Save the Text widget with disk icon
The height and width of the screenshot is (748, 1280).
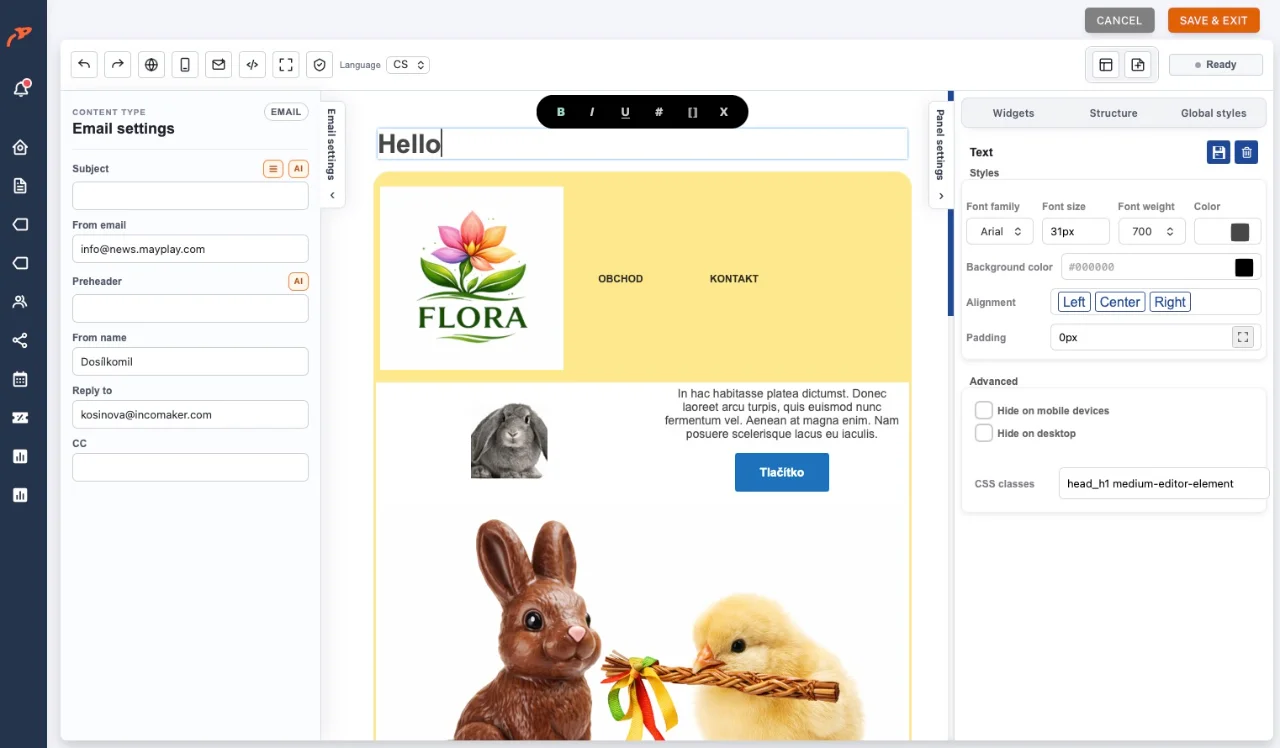point(1219,152)
